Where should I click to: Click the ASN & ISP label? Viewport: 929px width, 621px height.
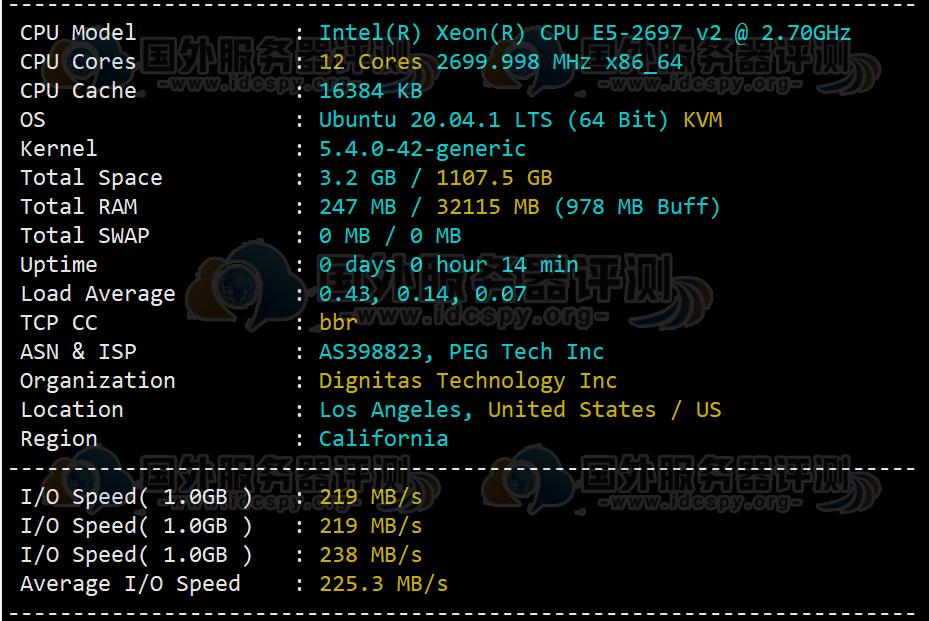78,352
